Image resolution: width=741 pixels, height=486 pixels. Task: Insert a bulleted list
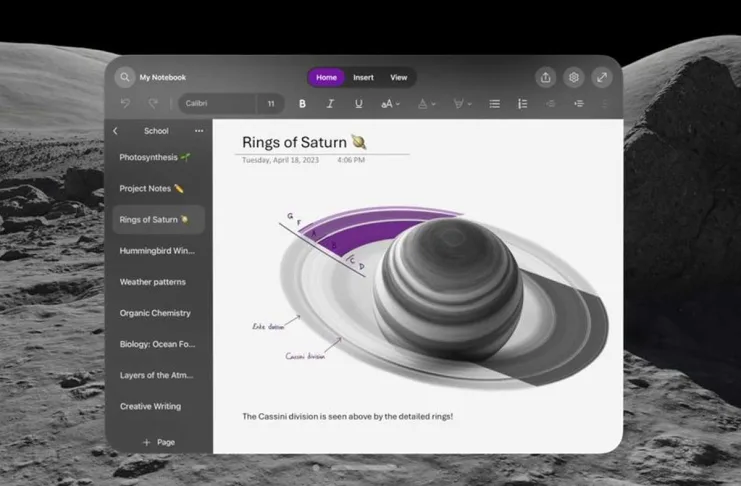[x=494, y=104]
